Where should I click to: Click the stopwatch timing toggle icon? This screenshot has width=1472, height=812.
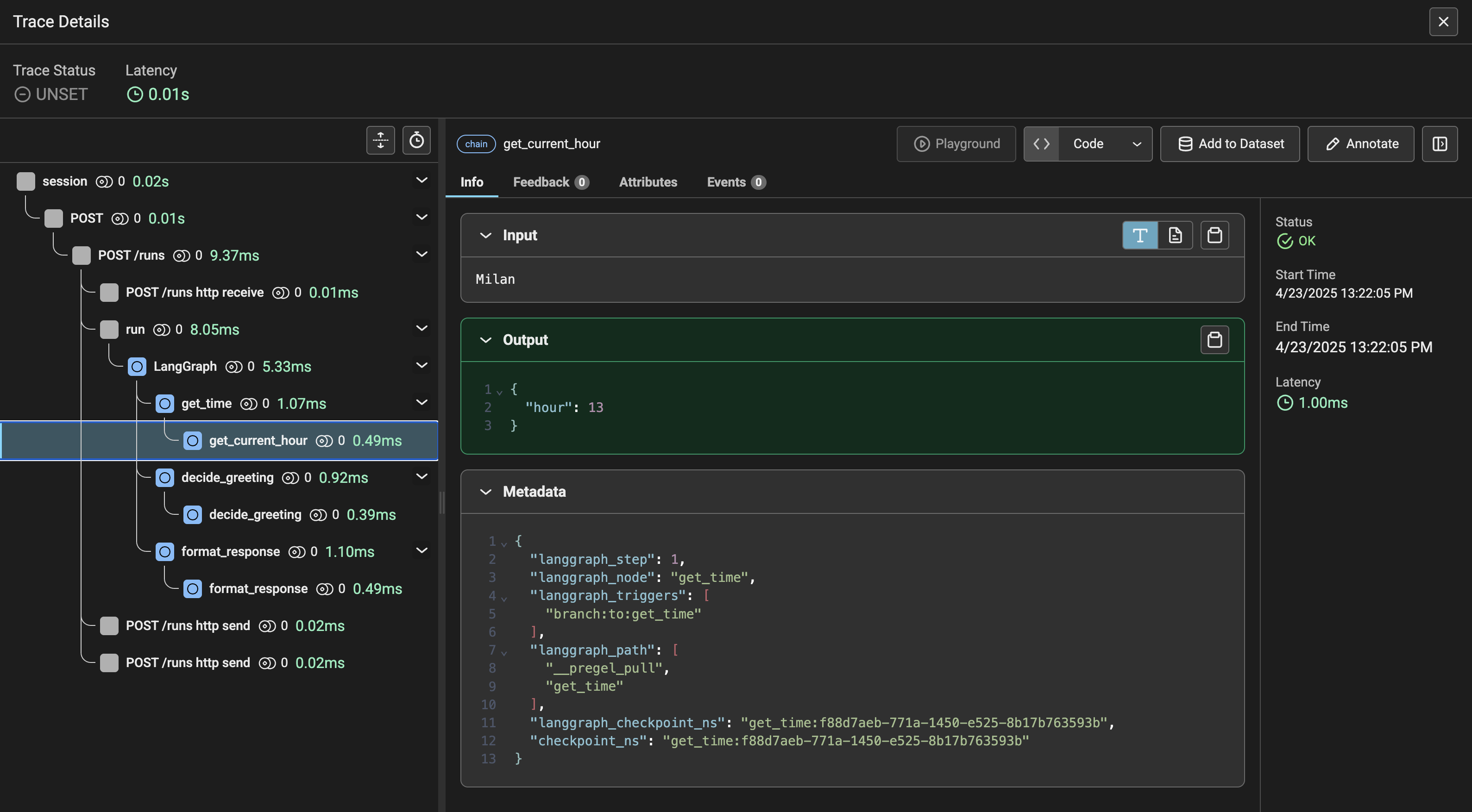(416, 140)
